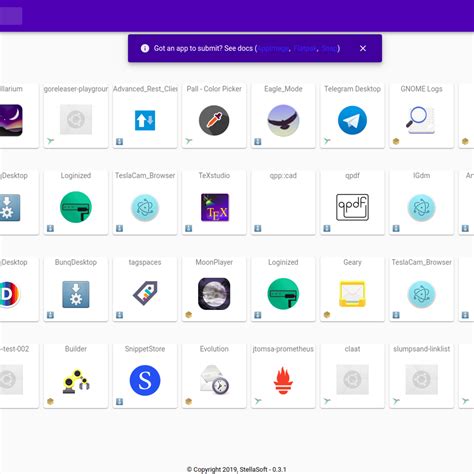474x474 pixels.
Task: Click the flatpak badge on MoonPlayer card
Action: (x=189, y=315)
